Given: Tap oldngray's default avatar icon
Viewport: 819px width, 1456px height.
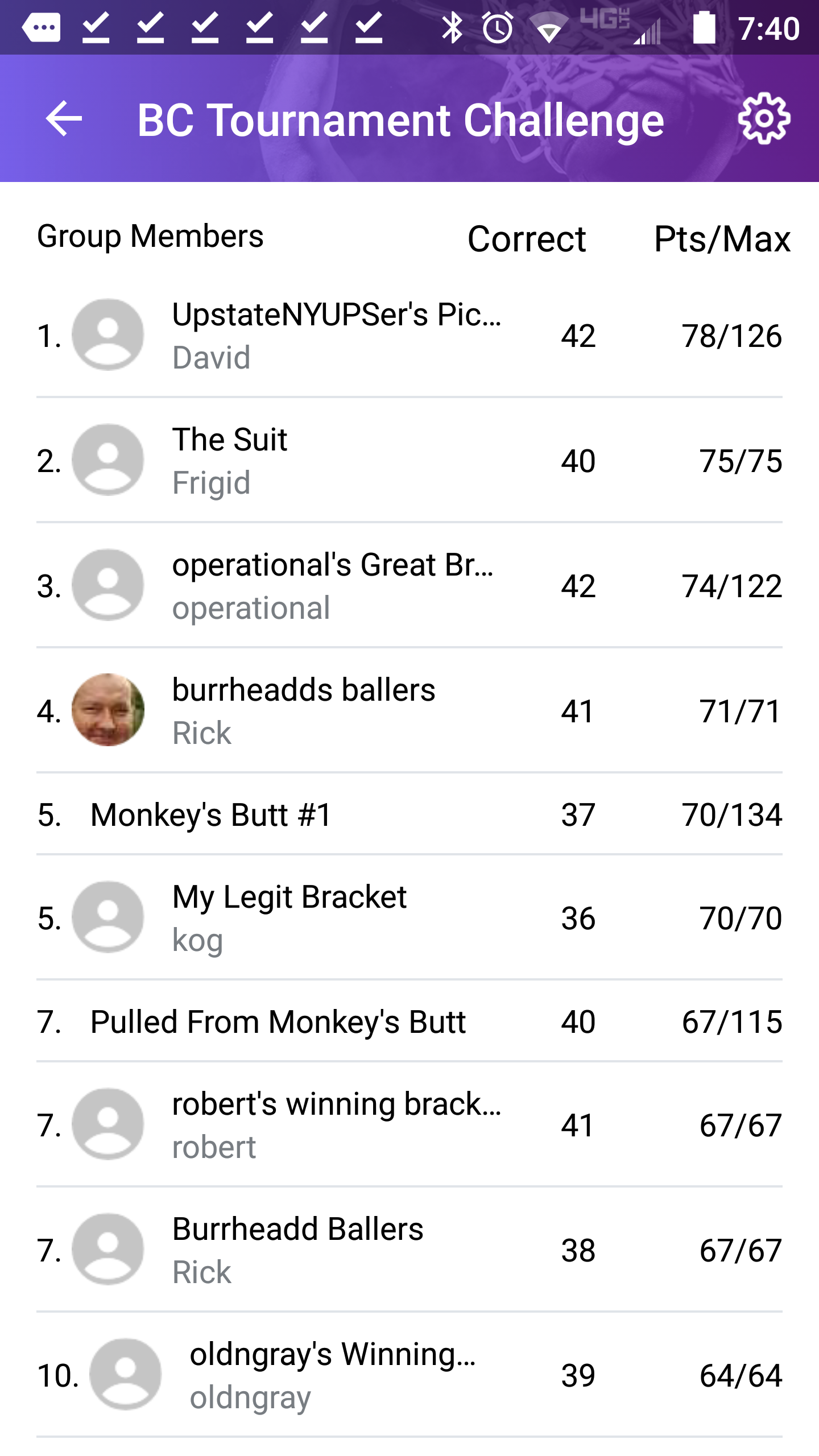Looking at the screenshot, I should click(126, 1374).
